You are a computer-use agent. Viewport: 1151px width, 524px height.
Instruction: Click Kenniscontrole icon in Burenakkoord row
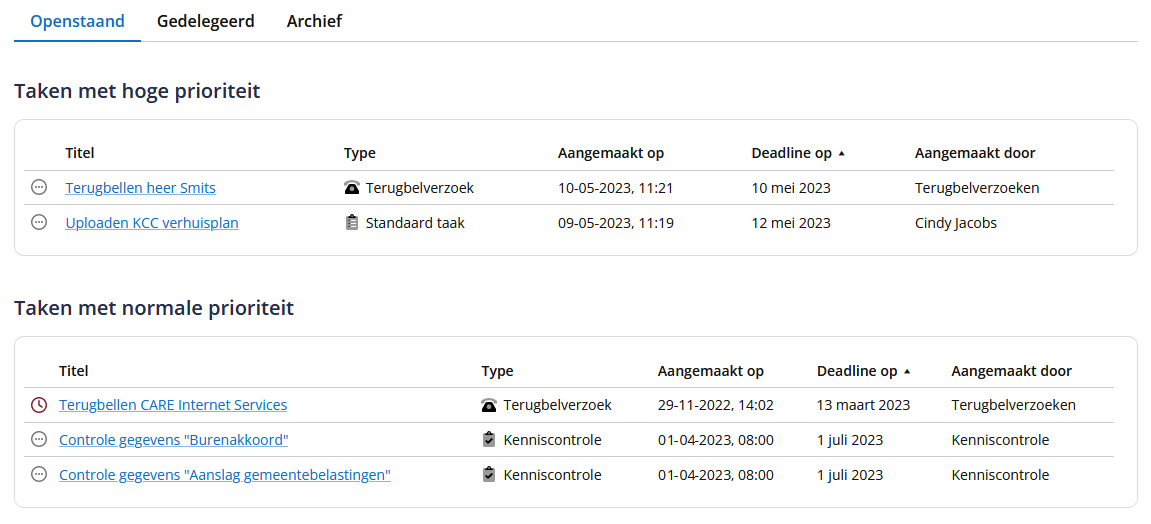click(489, 440)
